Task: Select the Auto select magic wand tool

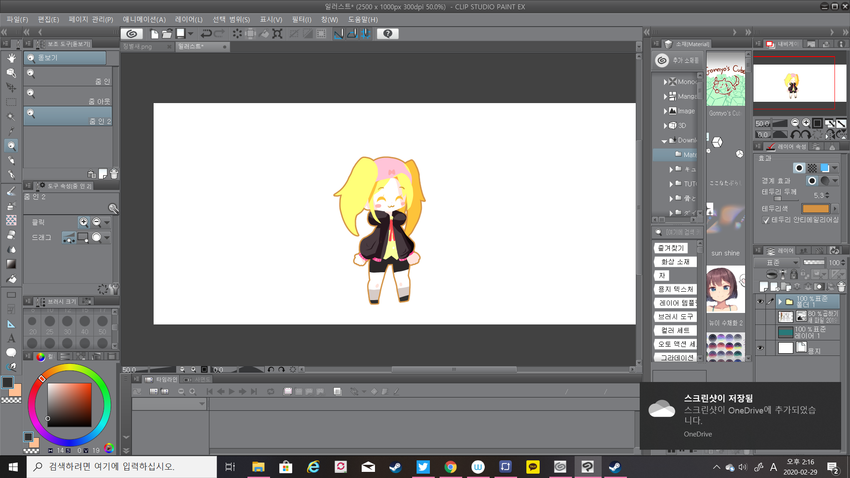Action: click(x=11, y=117)
